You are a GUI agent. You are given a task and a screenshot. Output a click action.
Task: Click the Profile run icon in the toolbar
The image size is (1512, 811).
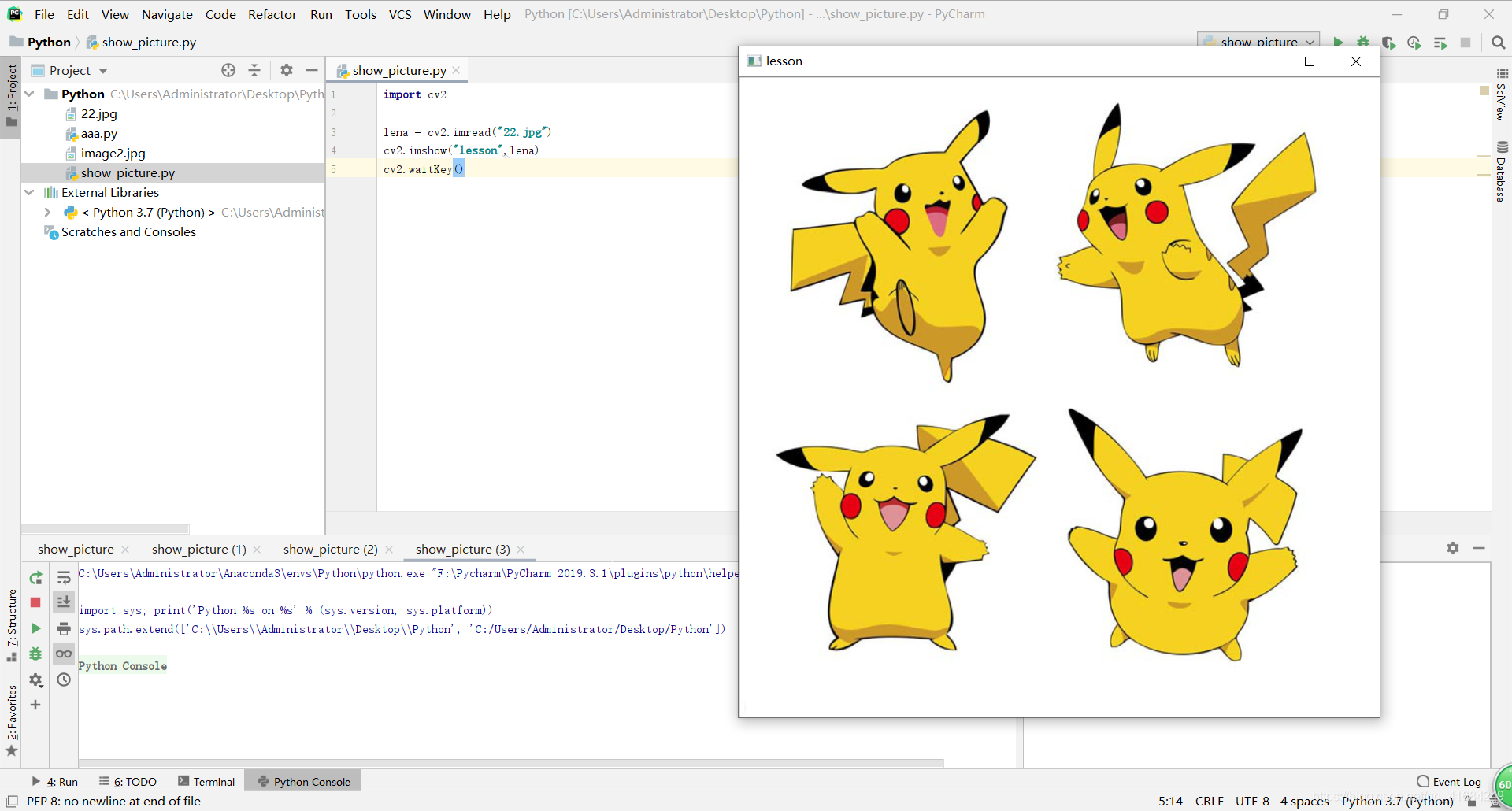(1414, 43)
